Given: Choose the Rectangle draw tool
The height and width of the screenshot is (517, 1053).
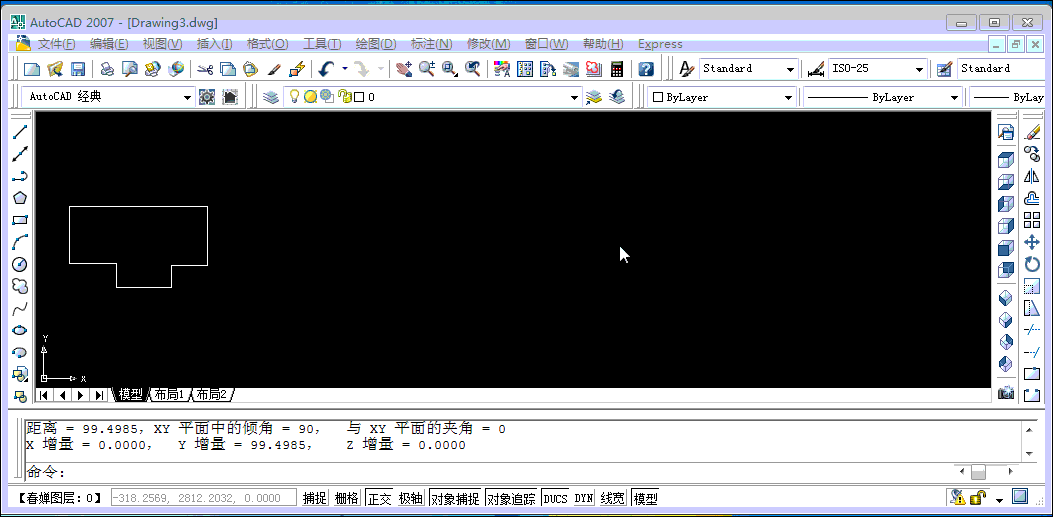Looking at the screenshot, I should [19, 220].
